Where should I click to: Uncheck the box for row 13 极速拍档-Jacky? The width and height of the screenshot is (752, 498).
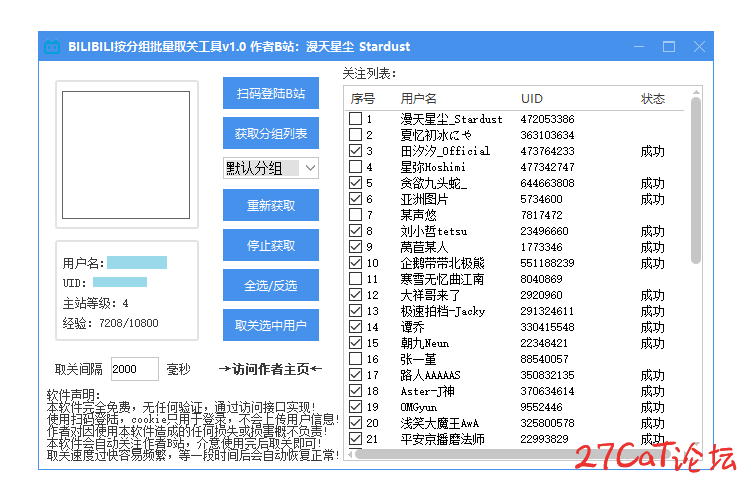pyautogui.click(x=355, y=310)
